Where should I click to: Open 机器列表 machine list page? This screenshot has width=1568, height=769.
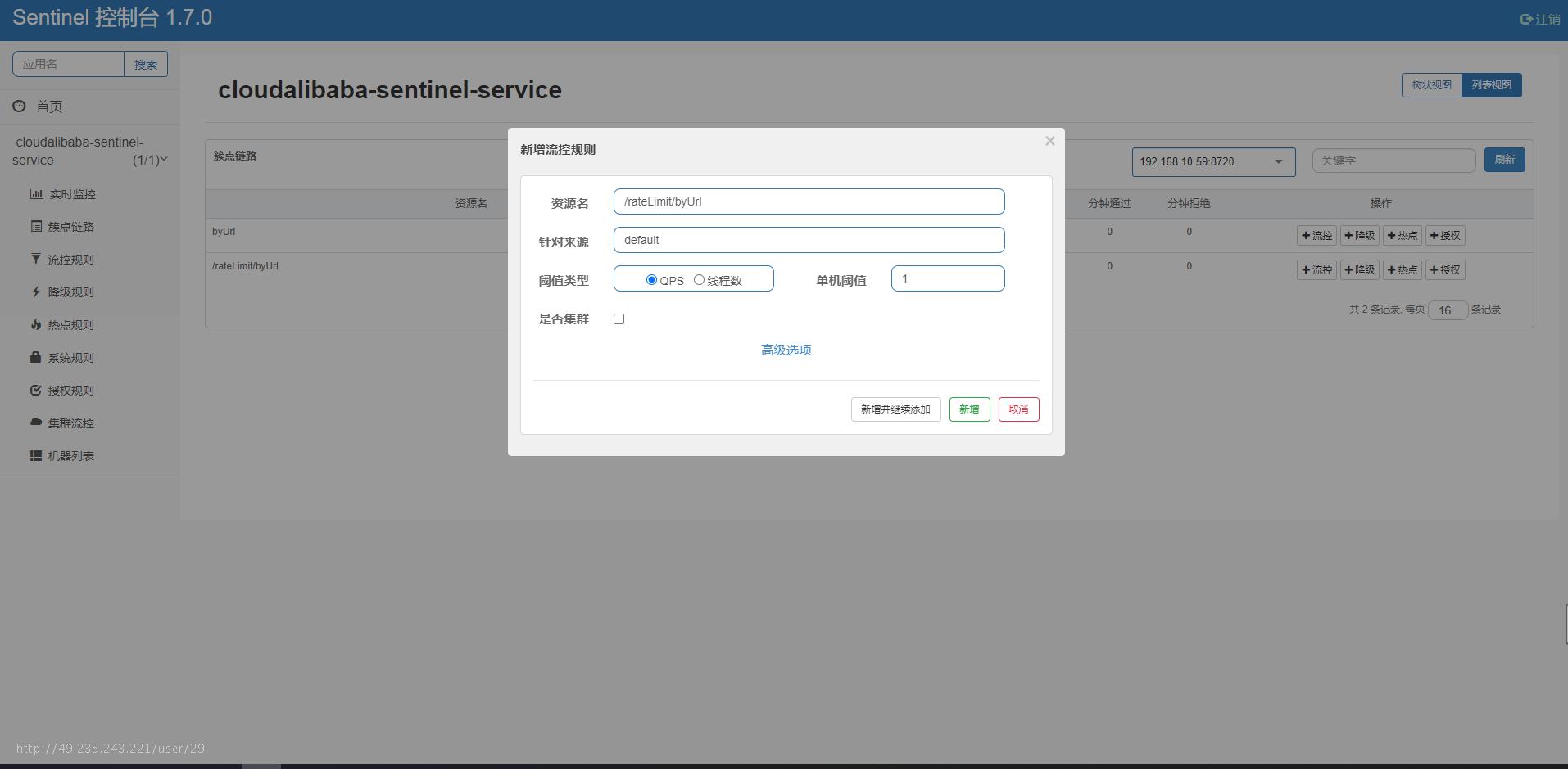(x=62, y=456)
